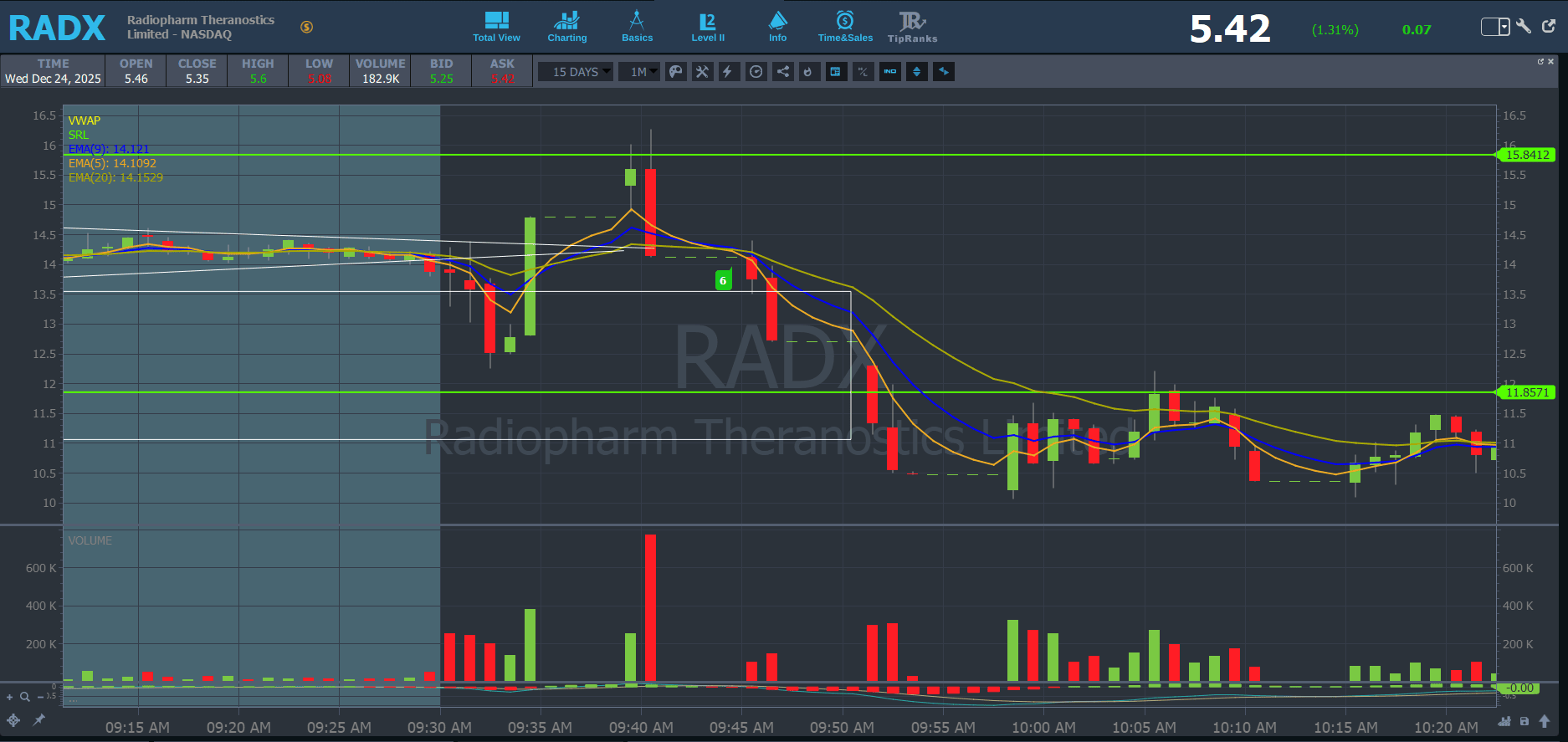Open the Basics view

[x=637, y=27]
